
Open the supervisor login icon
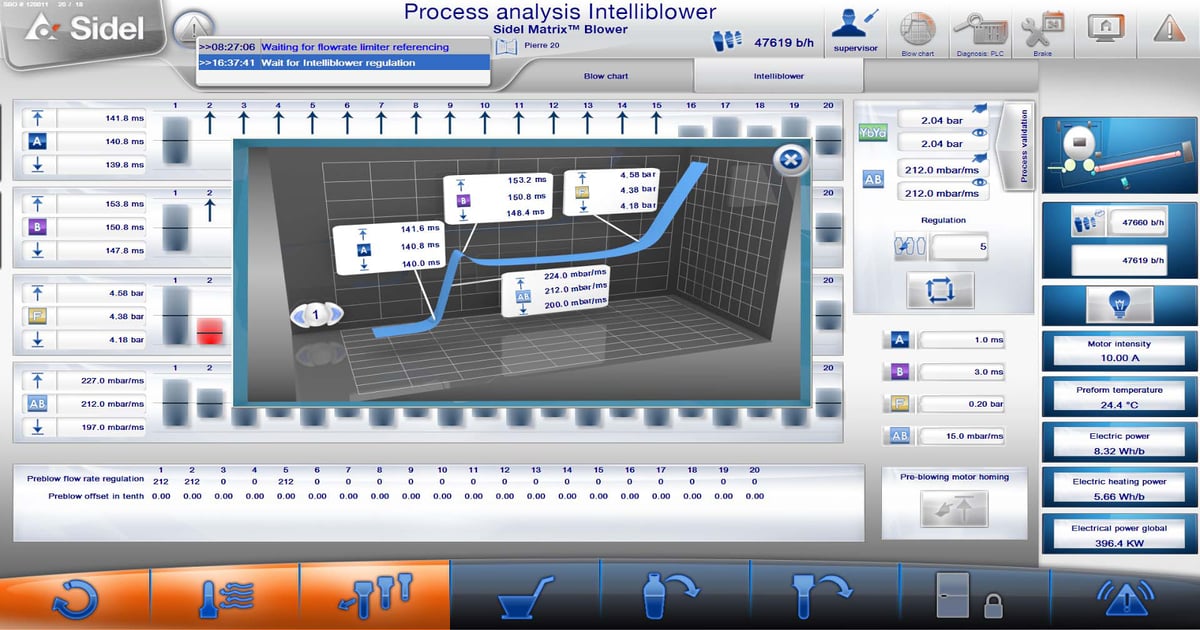point(855,30)
